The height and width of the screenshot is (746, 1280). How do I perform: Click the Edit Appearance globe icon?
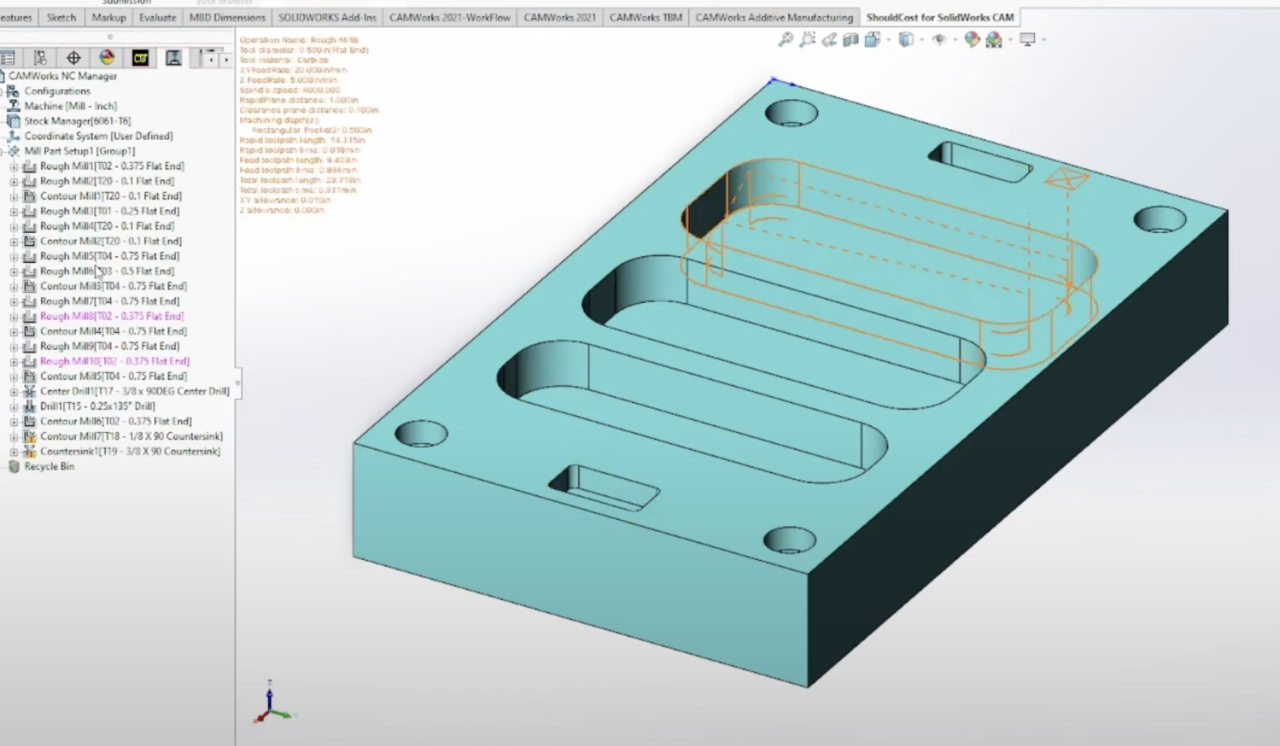click(x=972, y=39)
